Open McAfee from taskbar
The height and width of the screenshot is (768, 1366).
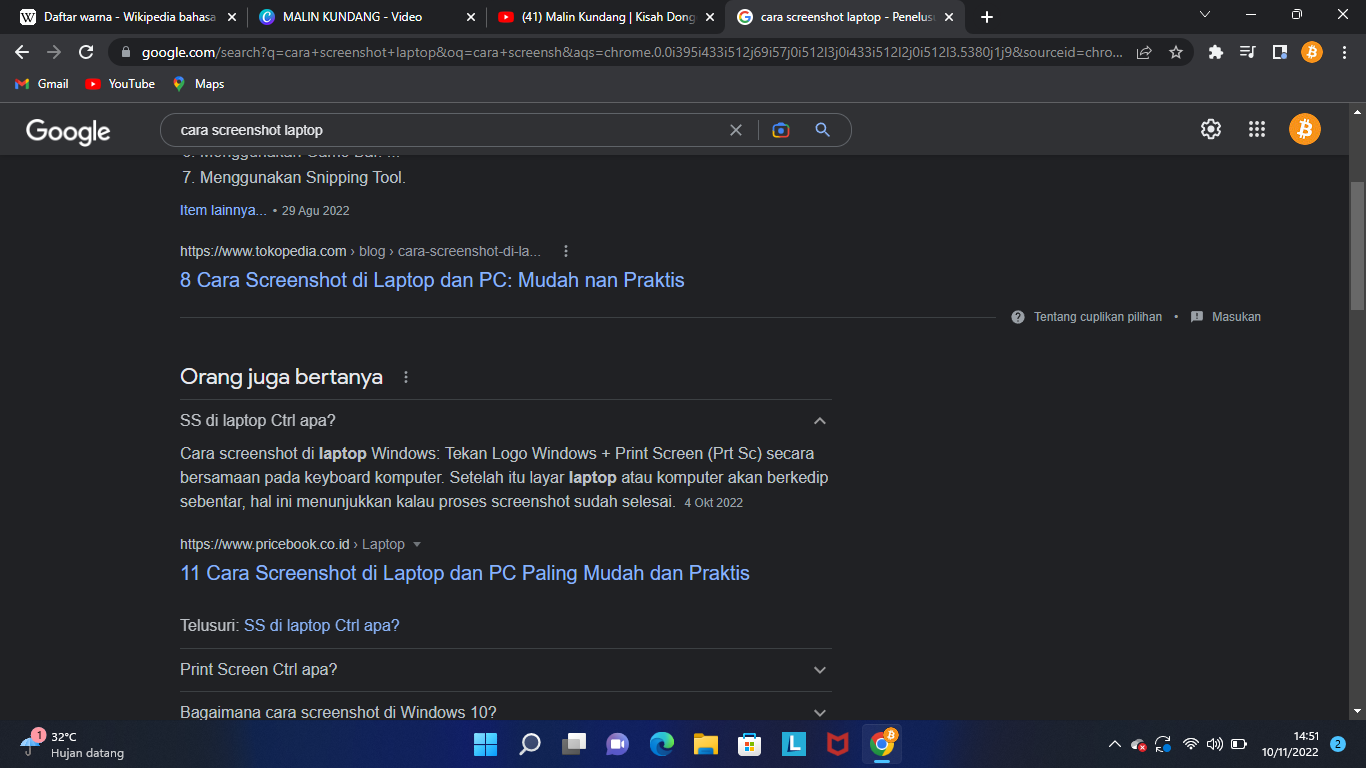[x=838, y=744]
